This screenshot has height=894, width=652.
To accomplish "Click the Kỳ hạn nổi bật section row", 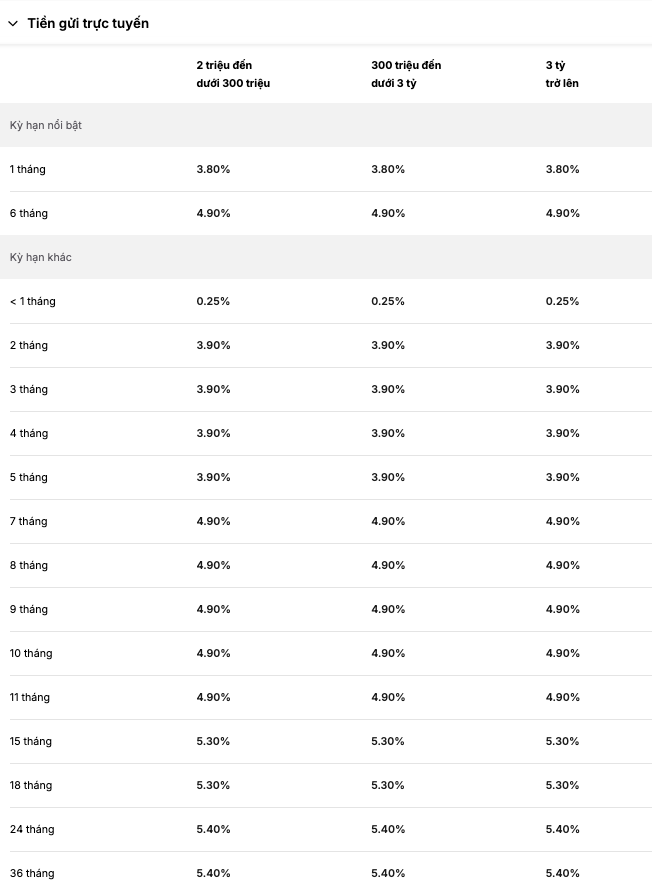I will click(326, 125).
